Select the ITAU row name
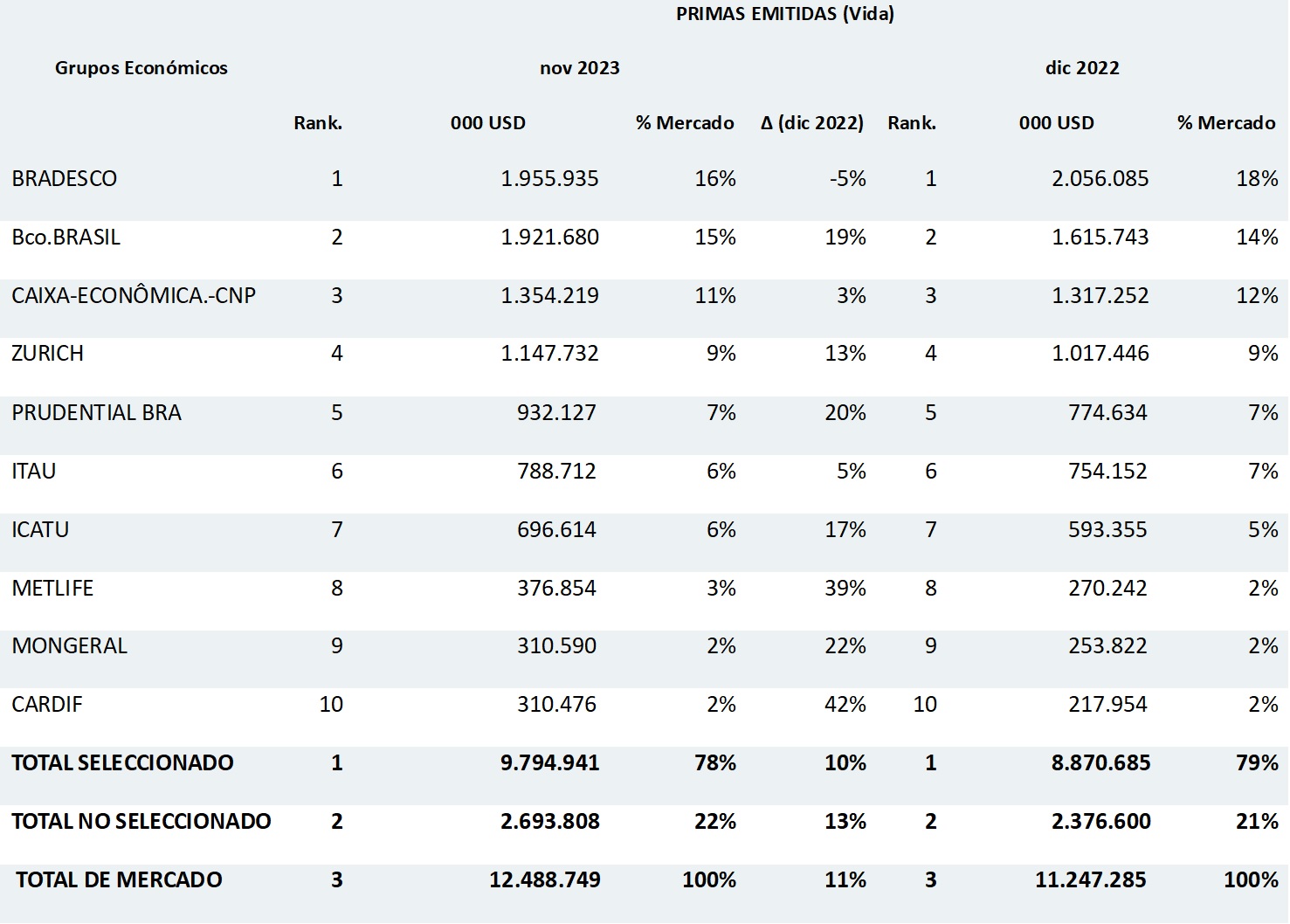This screenshot has width=1290, height=924. click(x=34, y=471)
